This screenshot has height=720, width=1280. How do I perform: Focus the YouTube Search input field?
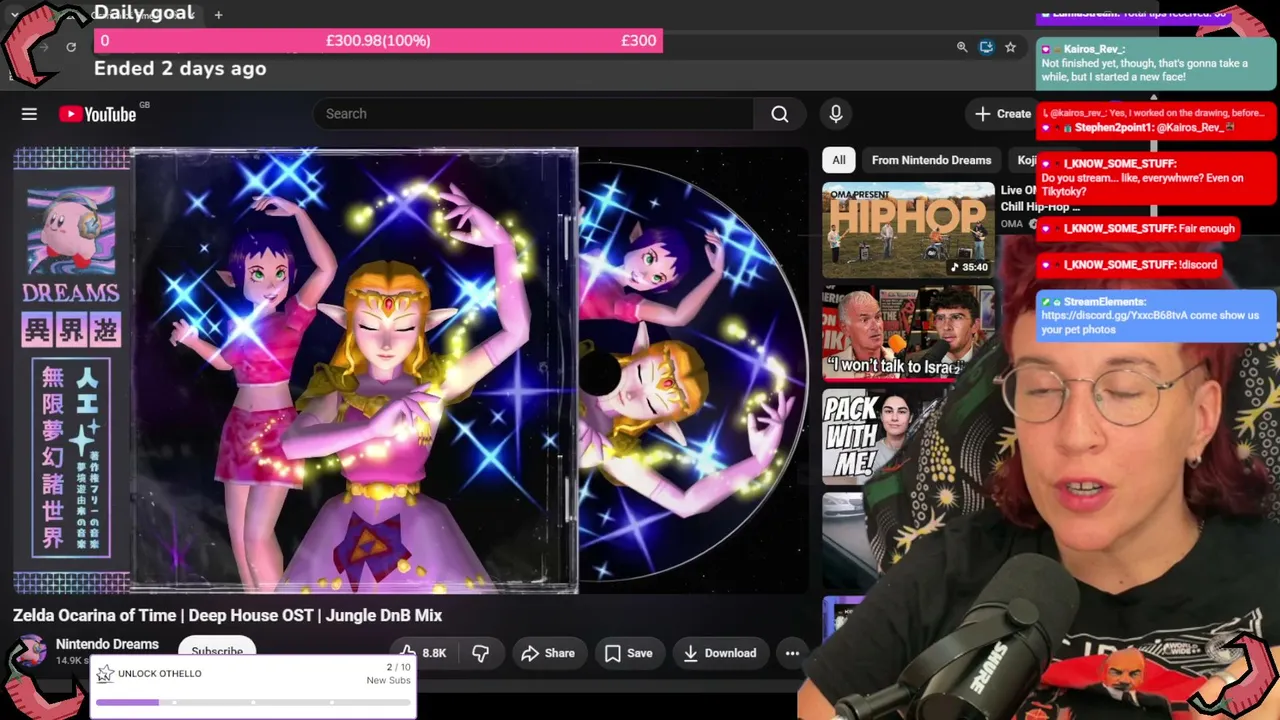click(x=534, y=114)
